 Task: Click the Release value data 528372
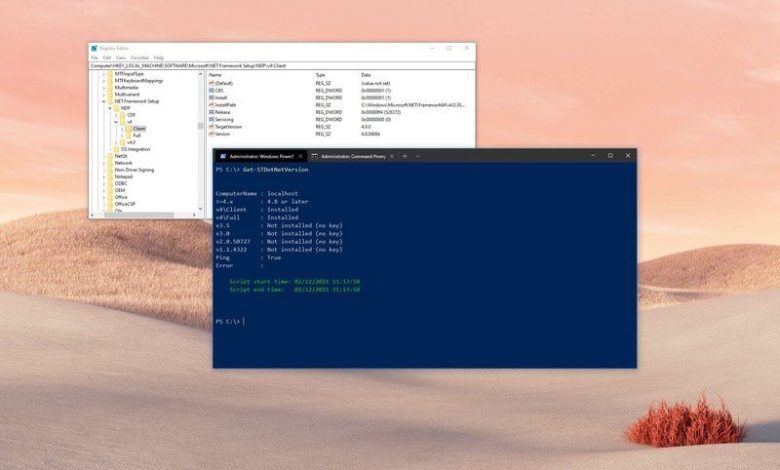[381, 112]
